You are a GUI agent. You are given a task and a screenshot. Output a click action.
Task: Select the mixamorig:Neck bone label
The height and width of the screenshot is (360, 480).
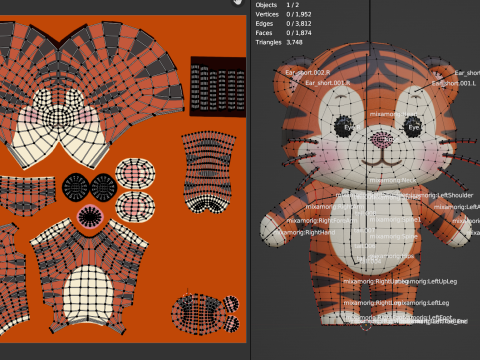pyautogui.click(x=393, y=180)
